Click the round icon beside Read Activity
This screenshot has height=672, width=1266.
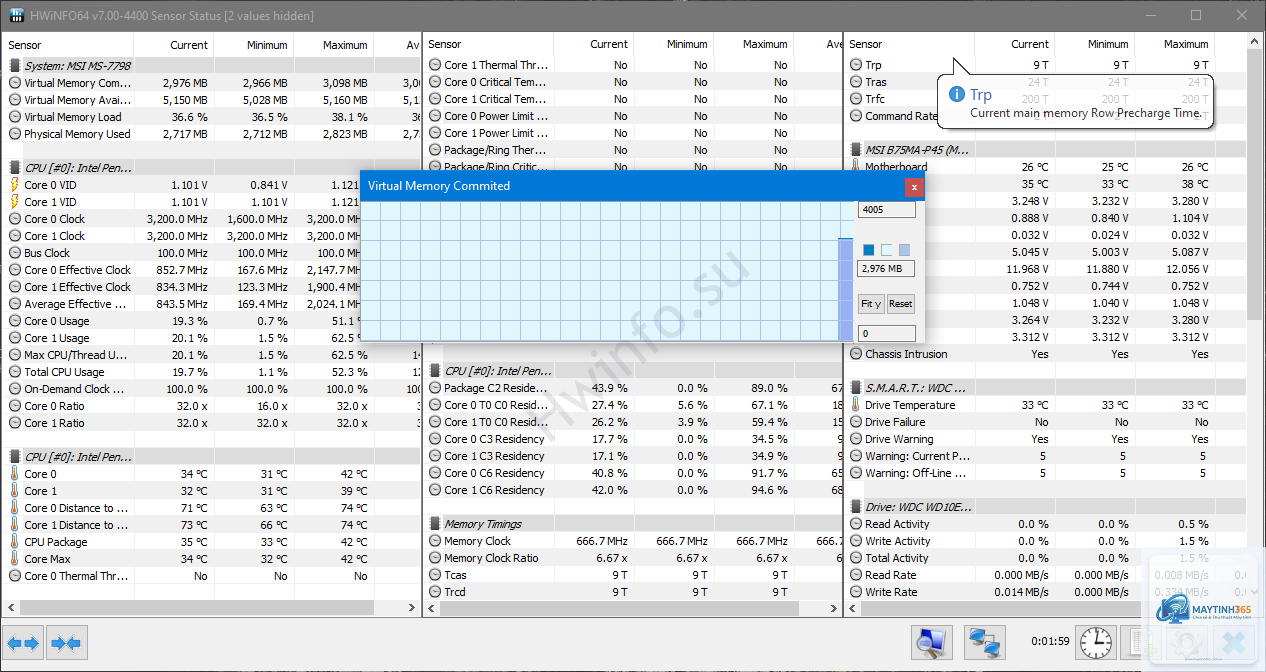pyautogui.click(x=857, y=524)
